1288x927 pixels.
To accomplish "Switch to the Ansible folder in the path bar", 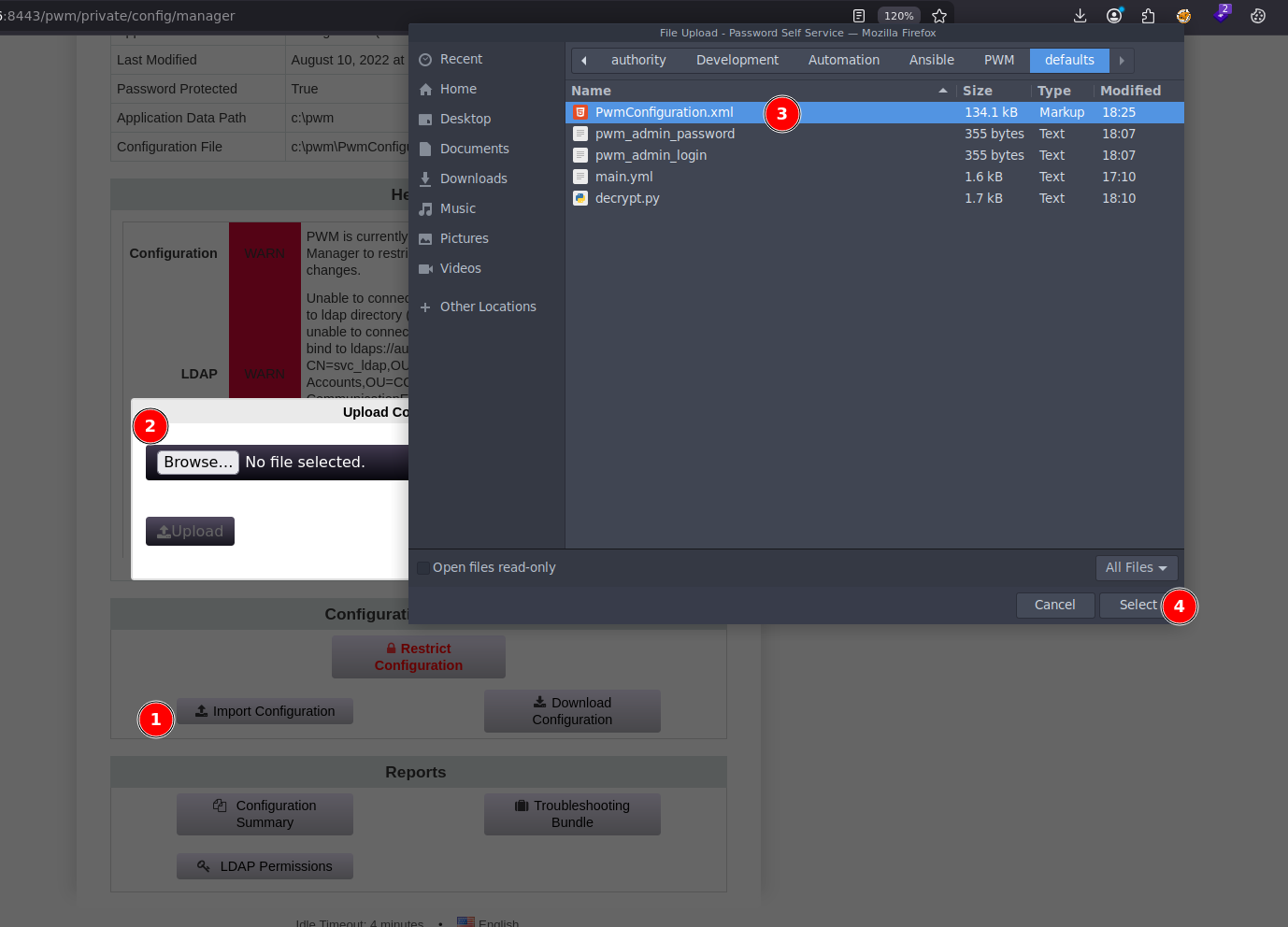I will coord(932,60).
